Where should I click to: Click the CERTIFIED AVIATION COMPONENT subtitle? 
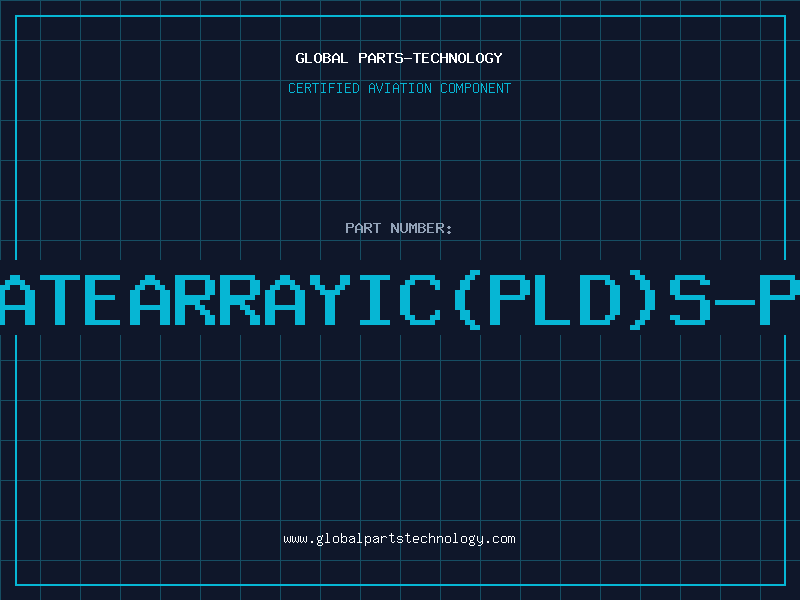coord(399,88)
